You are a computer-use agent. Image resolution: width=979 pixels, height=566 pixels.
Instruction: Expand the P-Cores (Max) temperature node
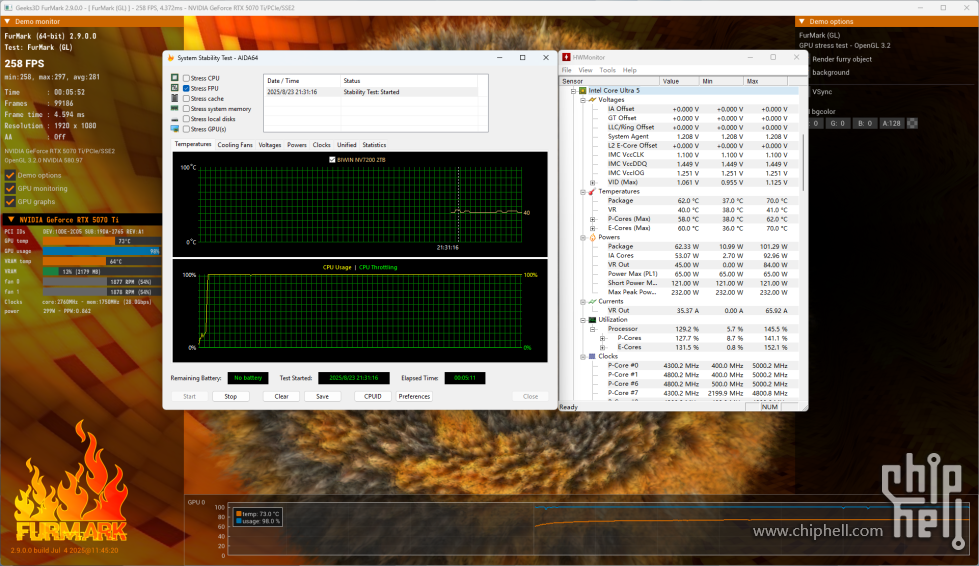pyautogui.click(x=593, y=219)
